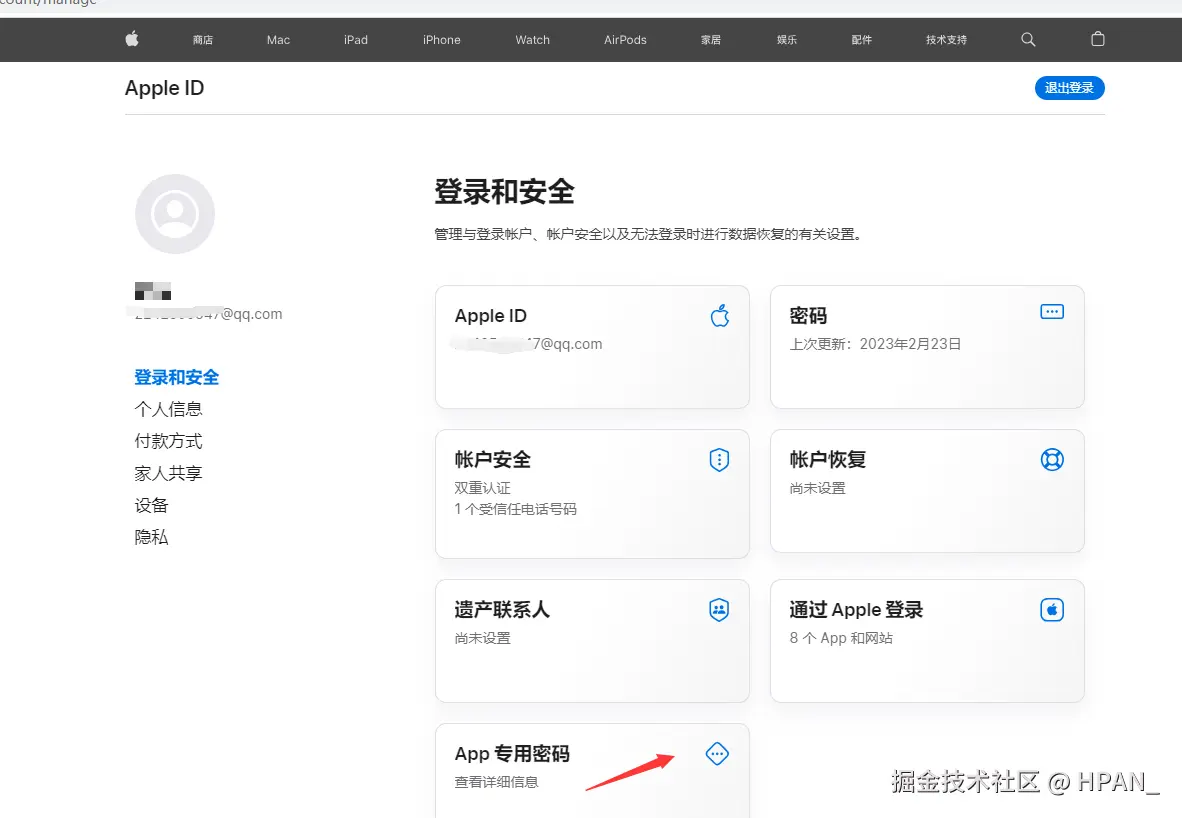Open the 密码 card title

click(808, 316)
